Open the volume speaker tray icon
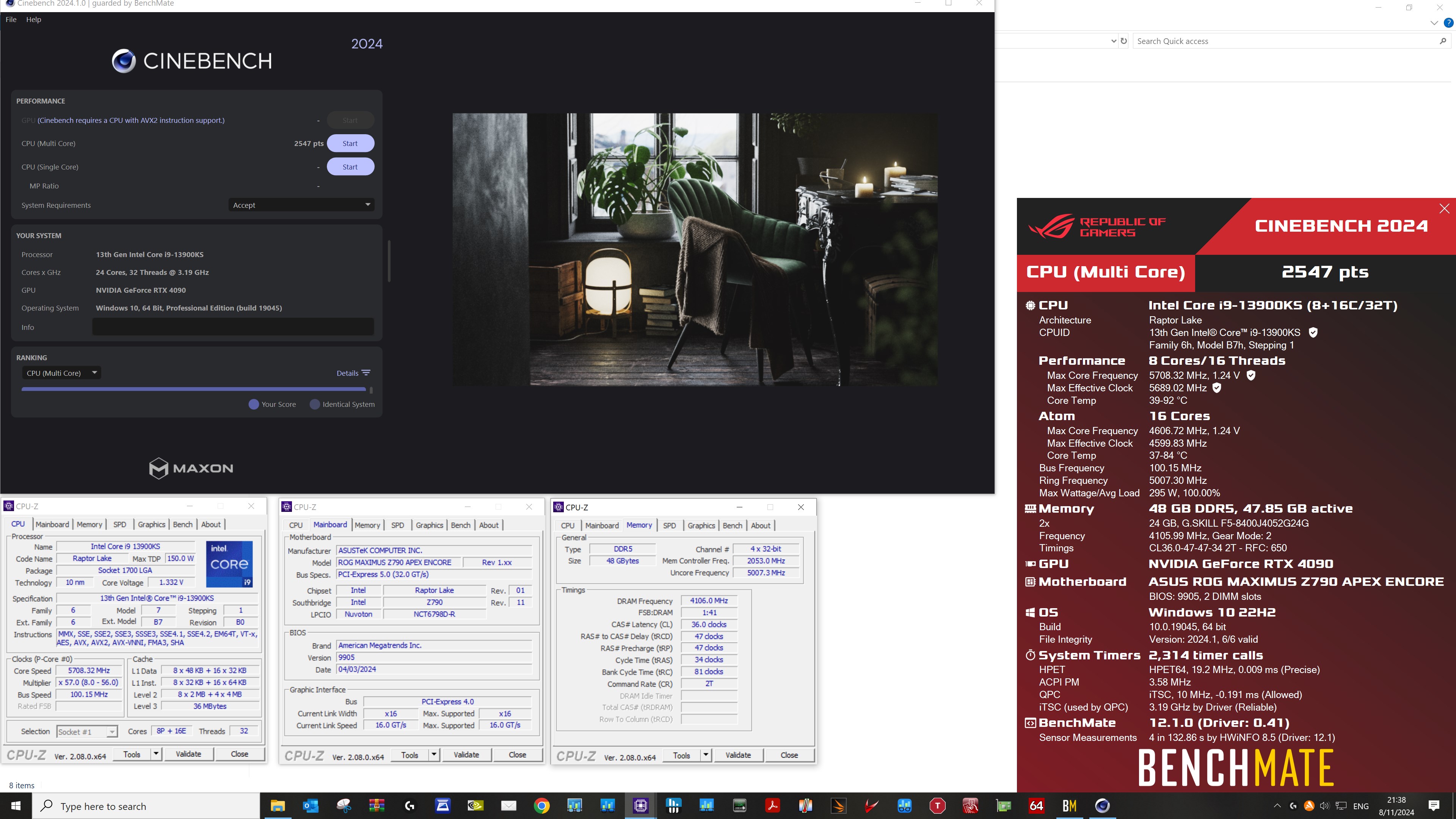 1324,805
